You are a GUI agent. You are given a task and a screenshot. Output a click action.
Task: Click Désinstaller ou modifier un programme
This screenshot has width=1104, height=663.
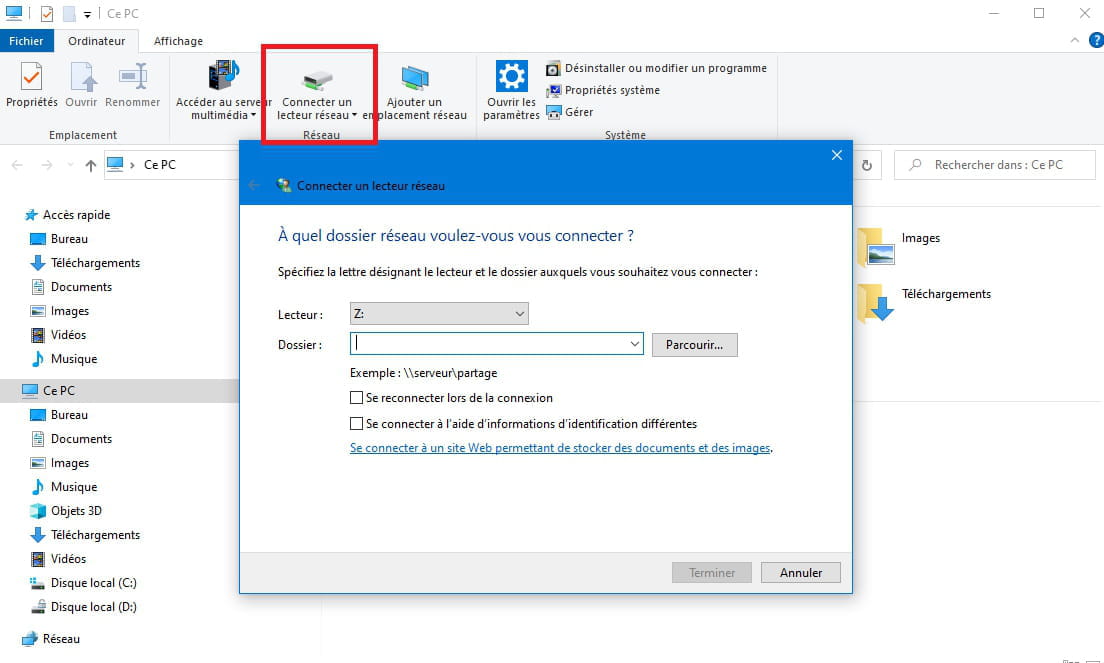(656, 68)
